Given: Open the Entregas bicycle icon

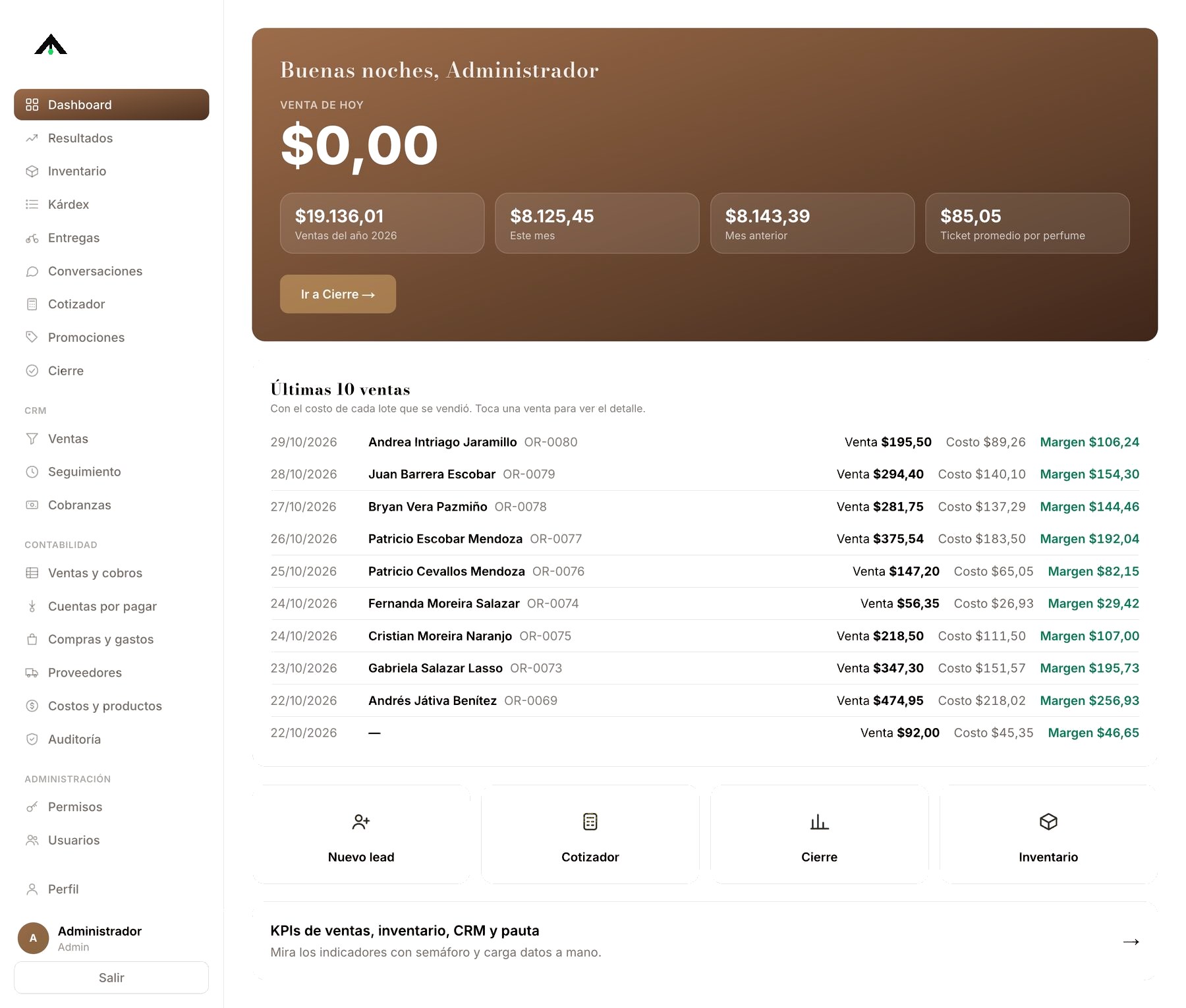Looking at the screenshot, I should click(x=32, y=238).
